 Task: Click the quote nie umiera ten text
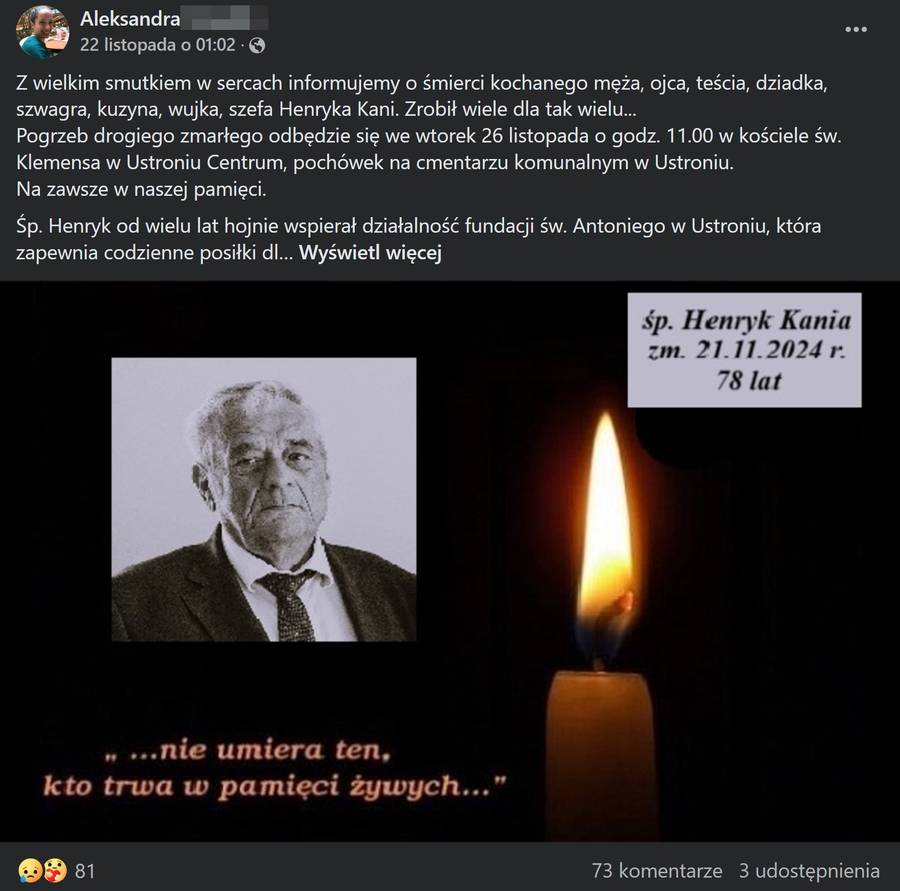(x=248, y=750)
